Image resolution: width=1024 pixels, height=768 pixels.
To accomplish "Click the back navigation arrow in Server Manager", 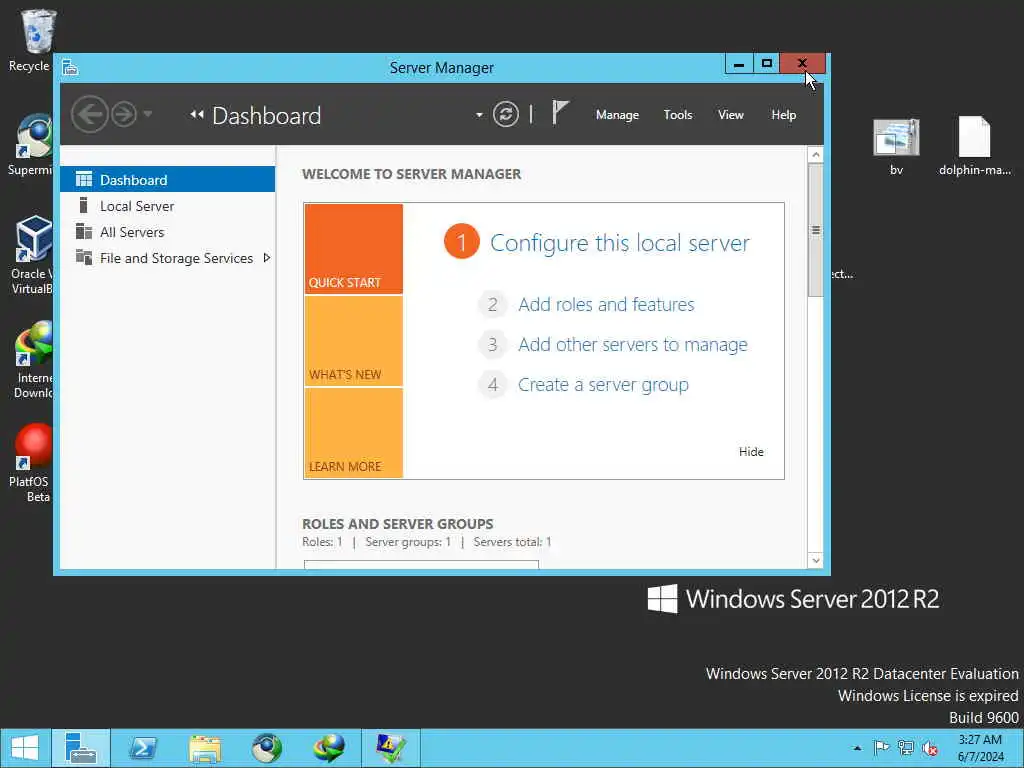I will click(x=89, y=114).
